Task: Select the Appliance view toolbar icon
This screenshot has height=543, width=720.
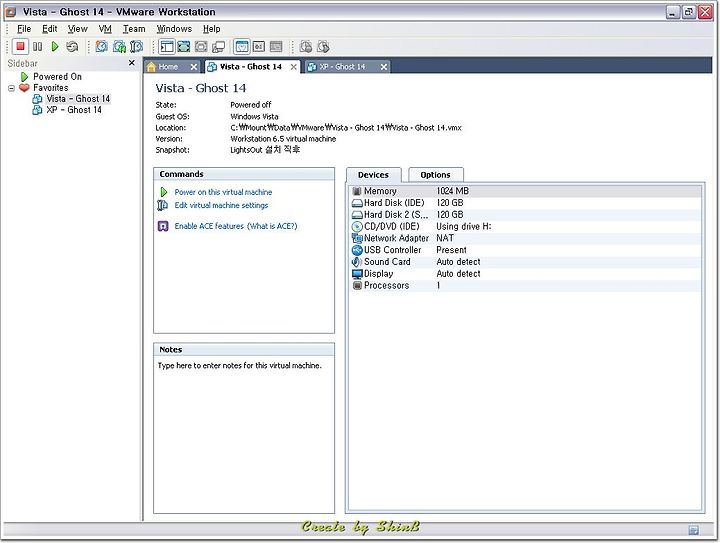Action: (276, 47)
